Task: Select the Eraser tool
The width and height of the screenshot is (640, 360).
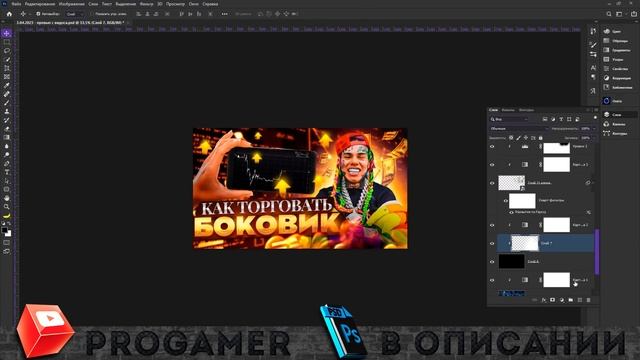Action: [x=7, y=129]
